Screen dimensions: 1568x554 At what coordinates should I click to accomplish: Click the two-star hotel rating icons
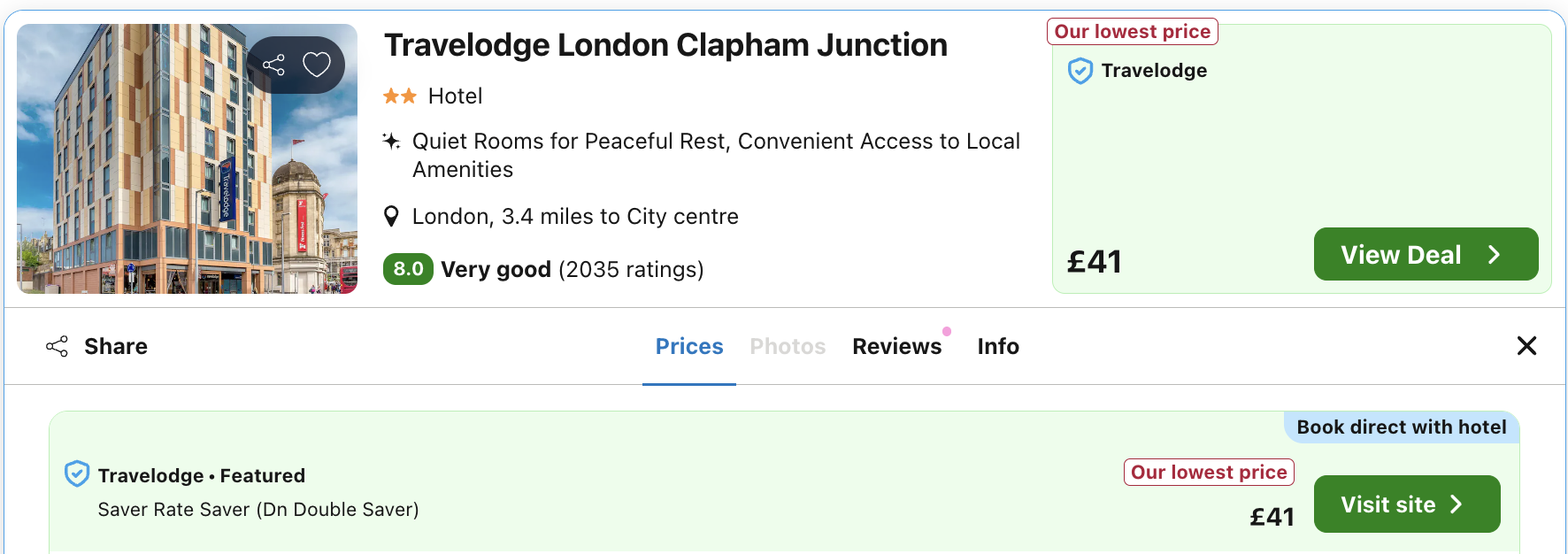point(400,96)
